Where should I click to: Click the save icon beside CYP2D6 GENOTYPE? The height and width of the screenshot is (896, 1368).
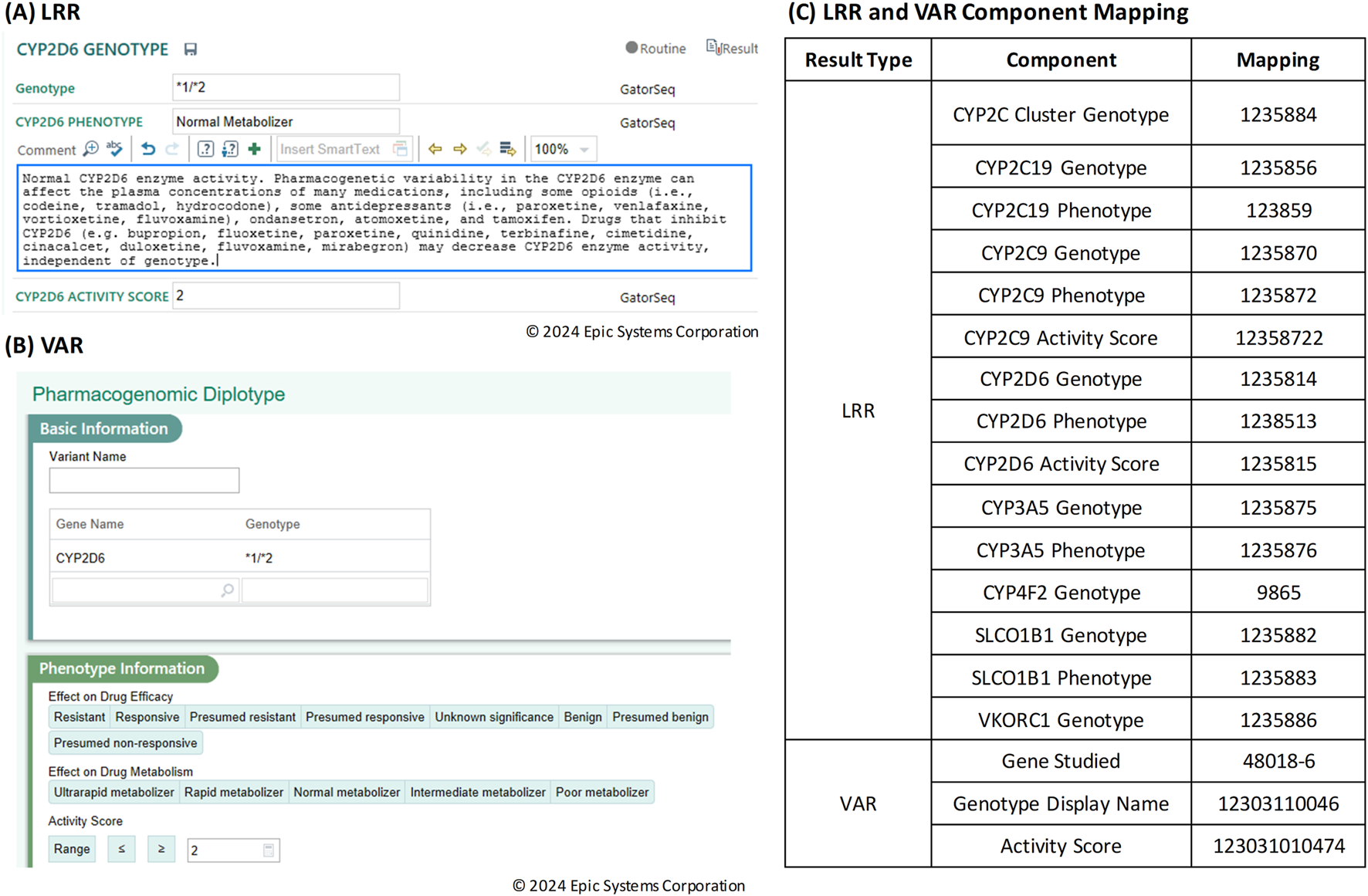[x=191, y=49]
